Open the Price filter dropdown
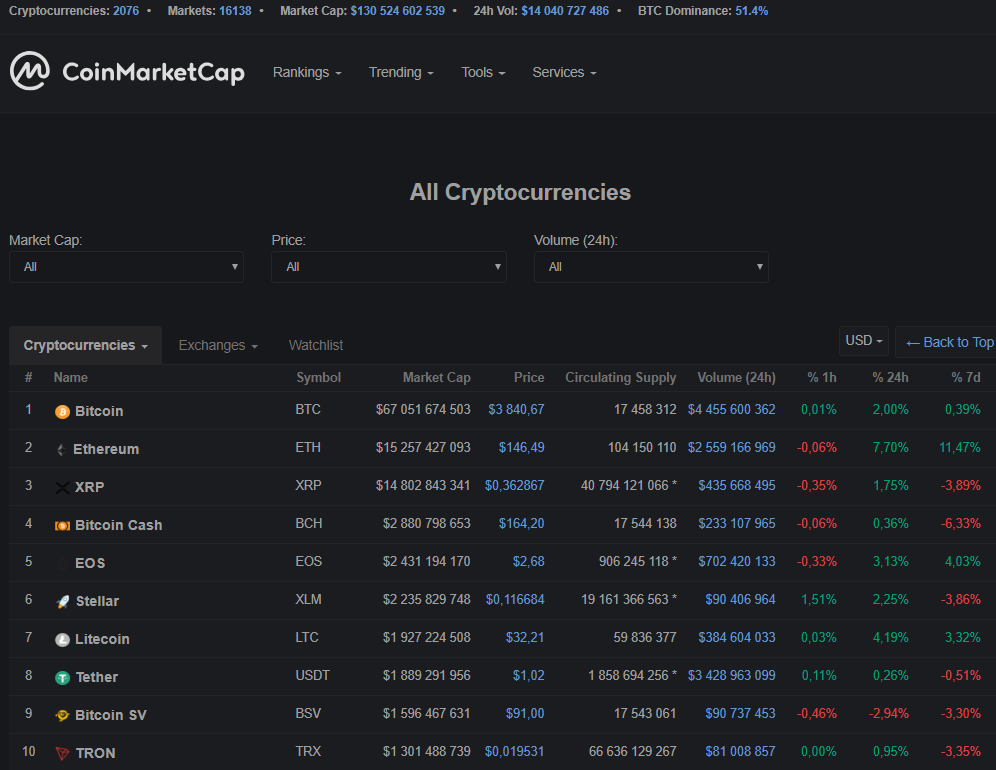This screenshot has width=996, height=770. (388, 267)
